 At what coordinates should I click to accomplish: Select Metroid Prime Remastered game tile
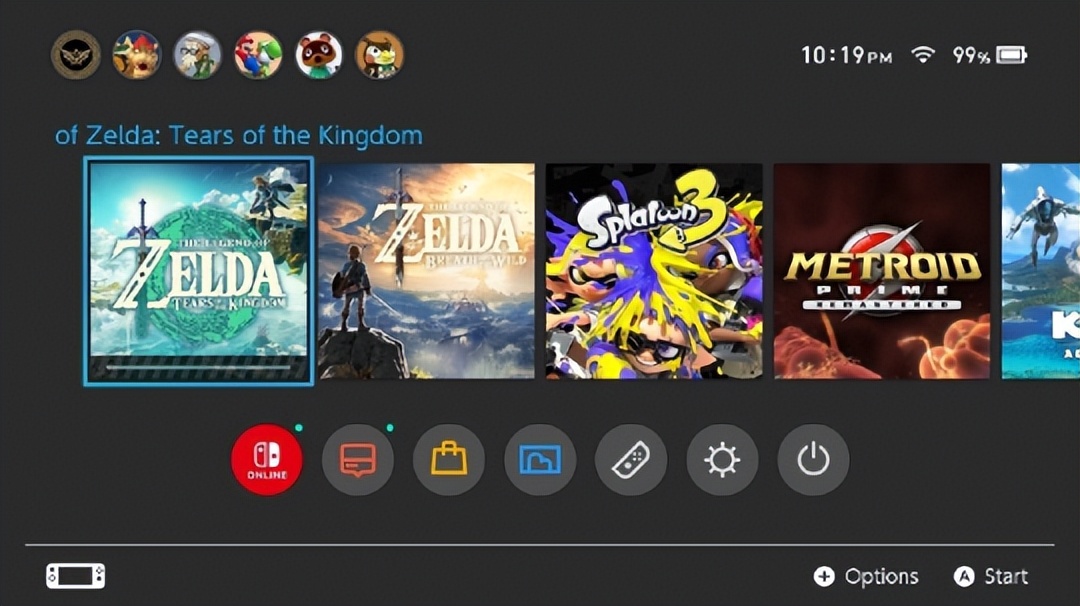click(882, 271)
